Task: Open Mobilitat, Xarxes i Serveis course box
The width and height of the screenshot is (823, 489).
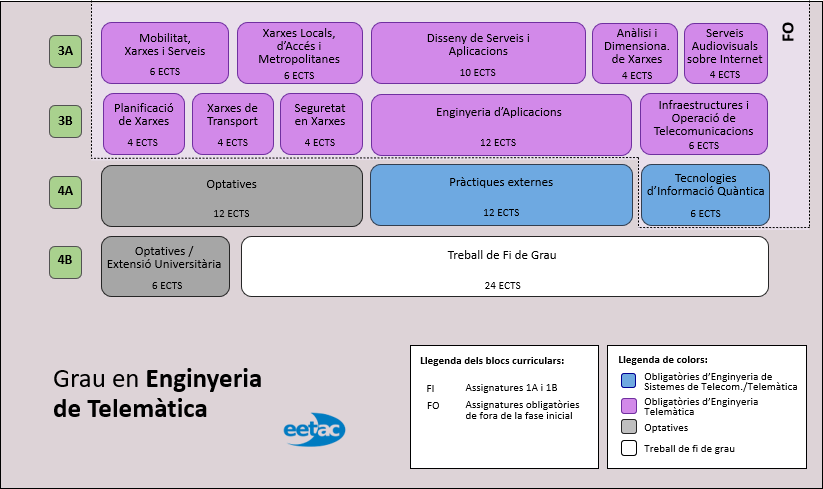Action: pyautogui.click(x=165, y=53)
